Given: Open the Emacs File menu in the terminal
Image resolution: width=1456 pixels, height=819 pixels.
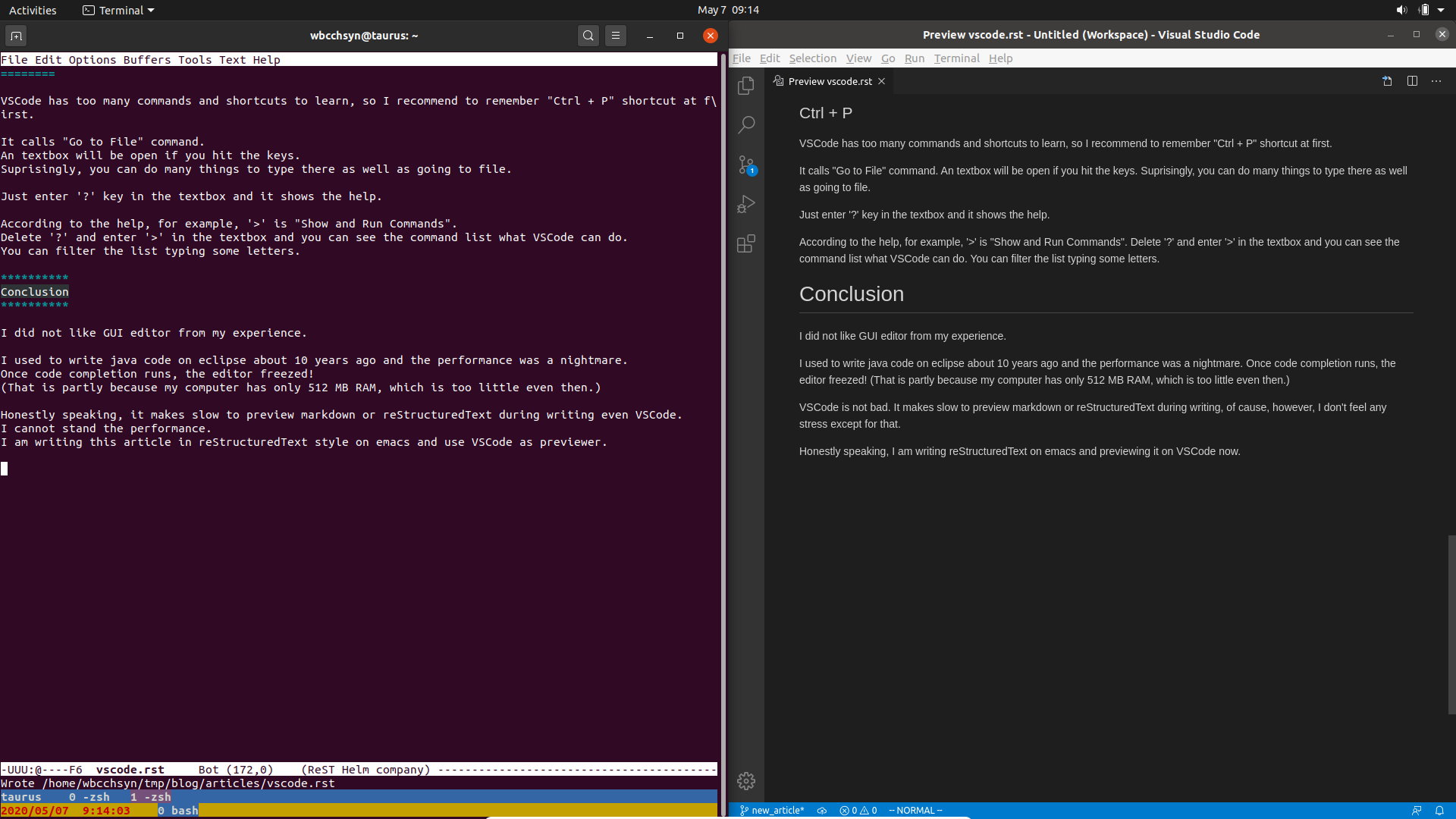Looking at the screenshot, I should 14,60.
